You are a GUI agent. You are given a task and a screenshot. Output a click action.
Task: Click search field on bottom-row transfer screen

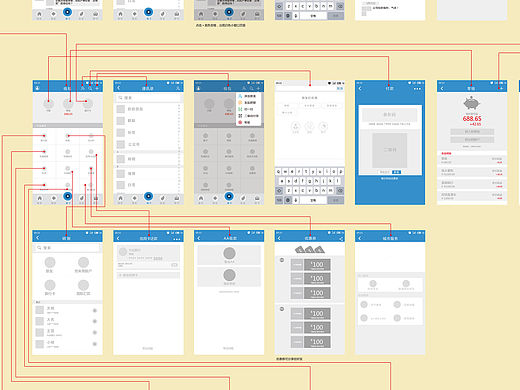click(67, 248)
